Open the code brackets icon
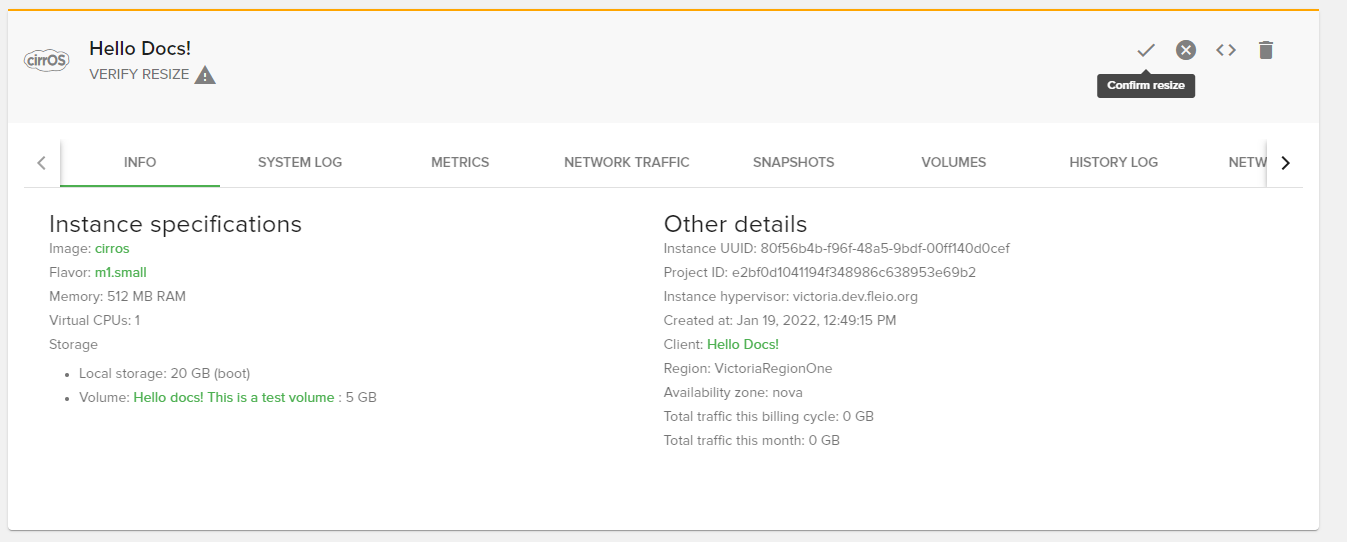This screenshot has width=1347, height=542. (x=1226, y=50)
